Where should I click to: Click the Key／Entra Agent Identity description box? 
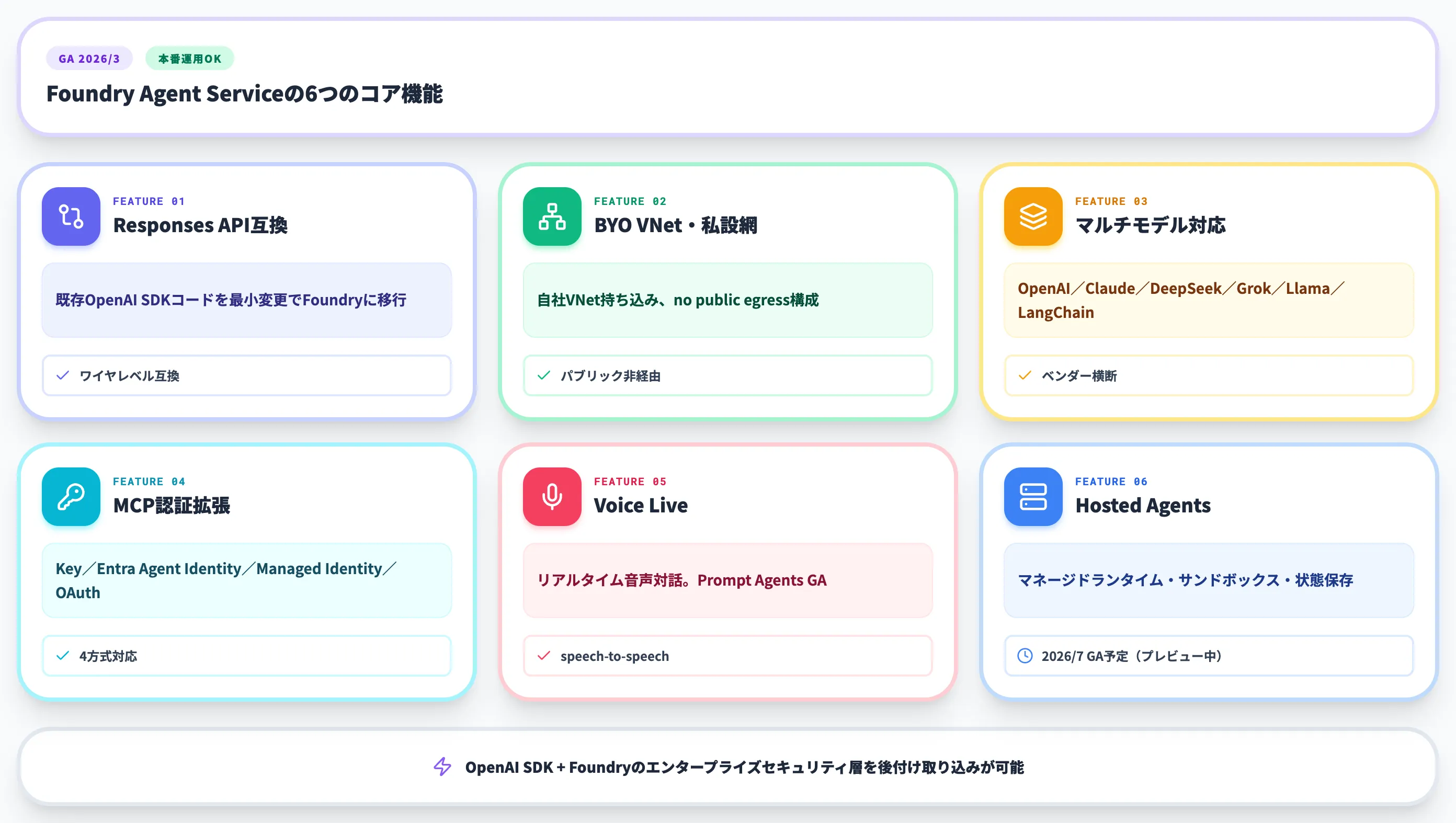click(246, 580)
